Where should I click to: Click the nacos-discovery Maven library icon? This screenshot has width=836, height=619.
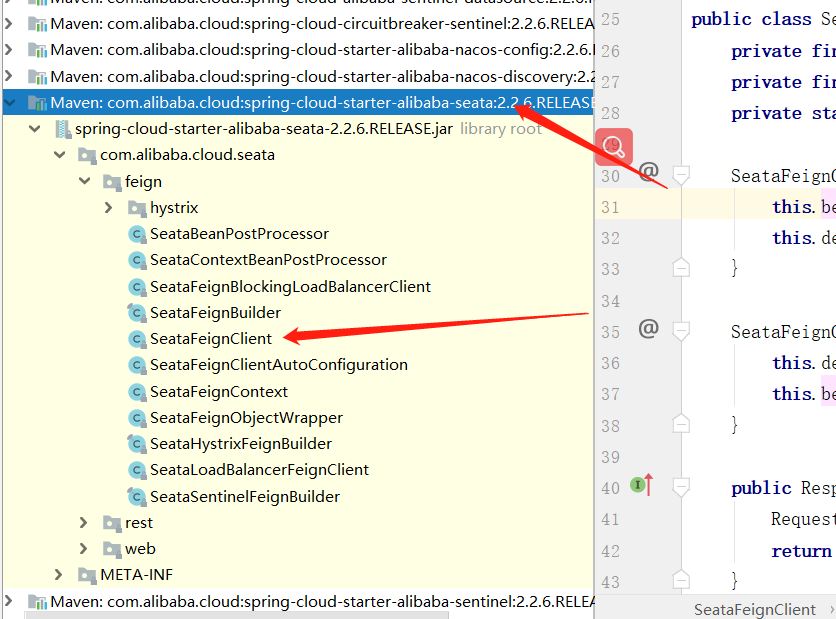[37, 78]
